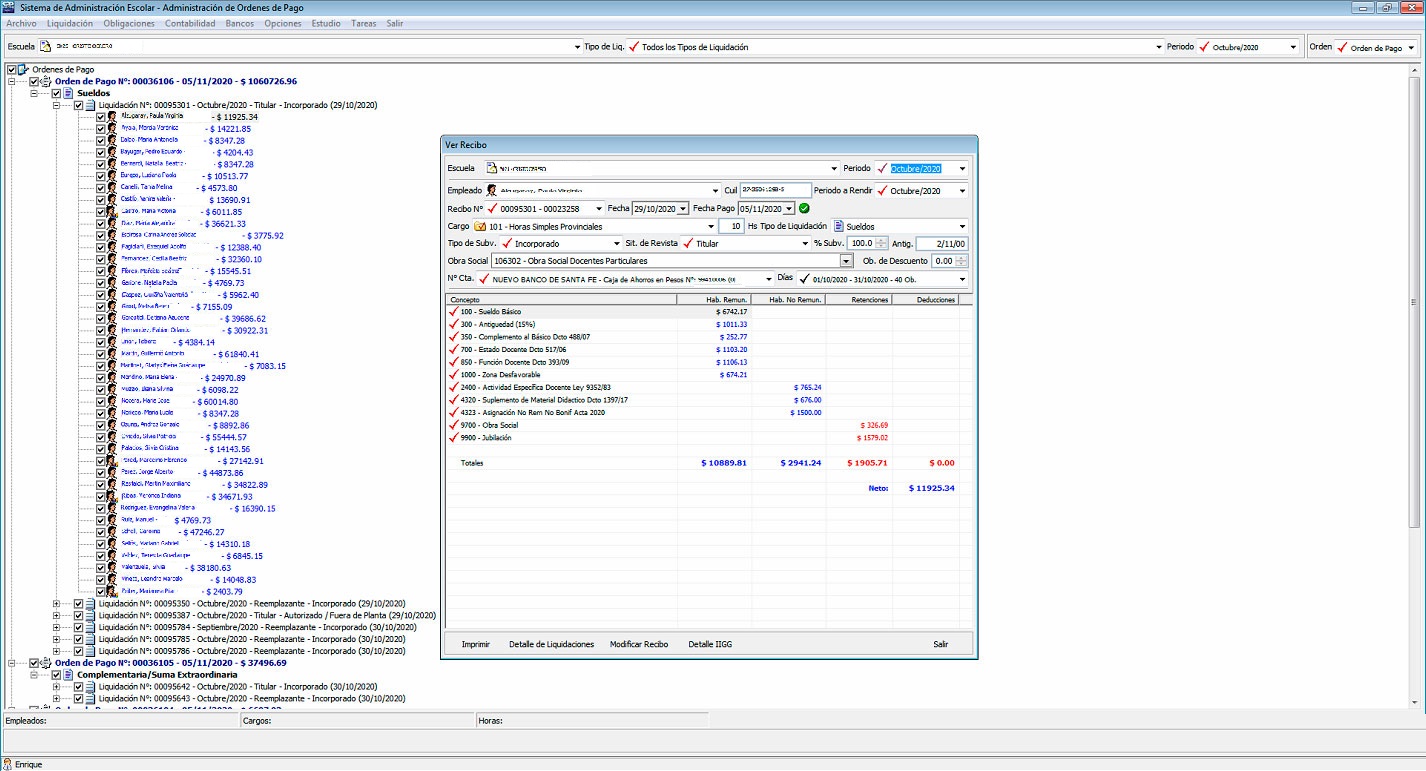Expand the Liquidación 00095785 node
Screen dimensions: 1426x771
[56, 639]
